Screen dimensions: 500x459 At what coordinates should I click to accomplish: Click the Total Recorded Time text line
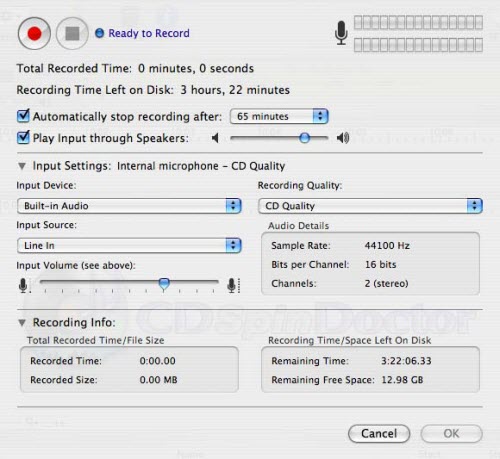tap(135, 68)
